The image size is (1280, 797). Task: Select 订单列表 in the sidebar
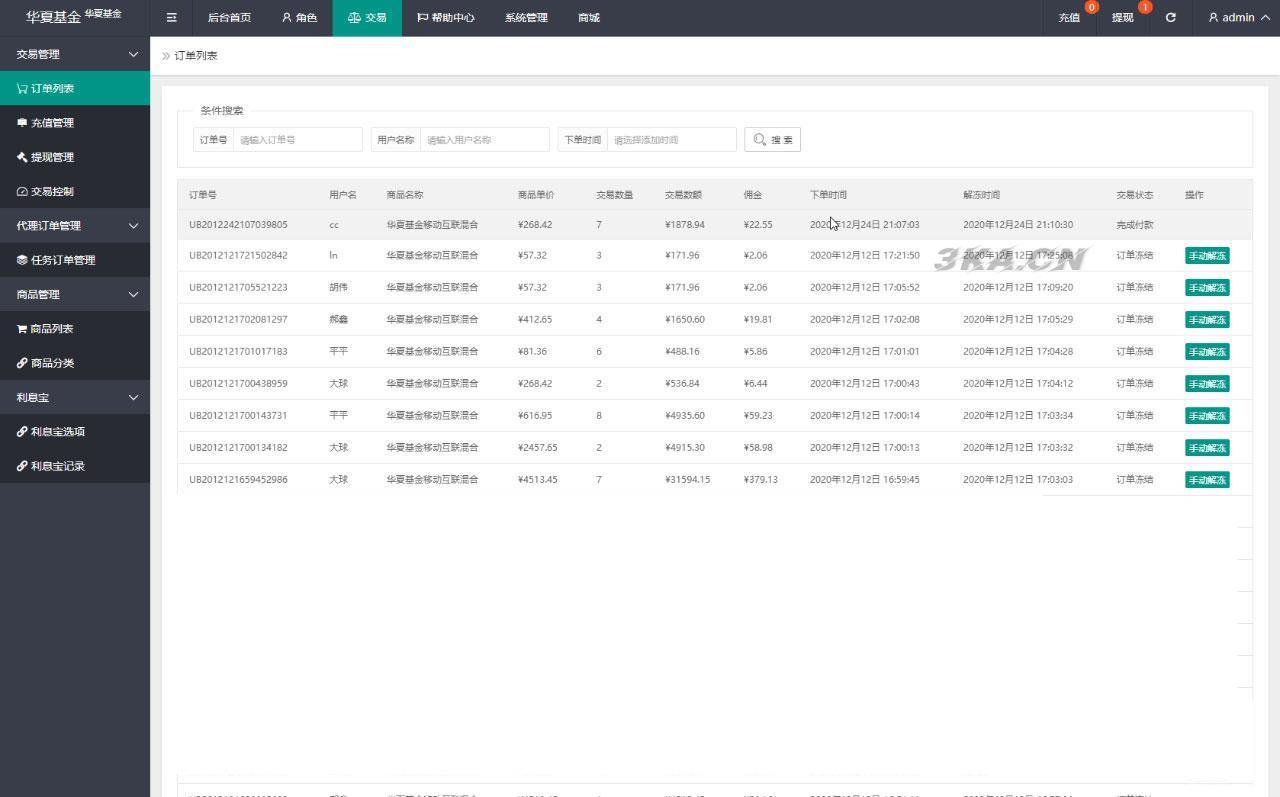coord(75,88)
